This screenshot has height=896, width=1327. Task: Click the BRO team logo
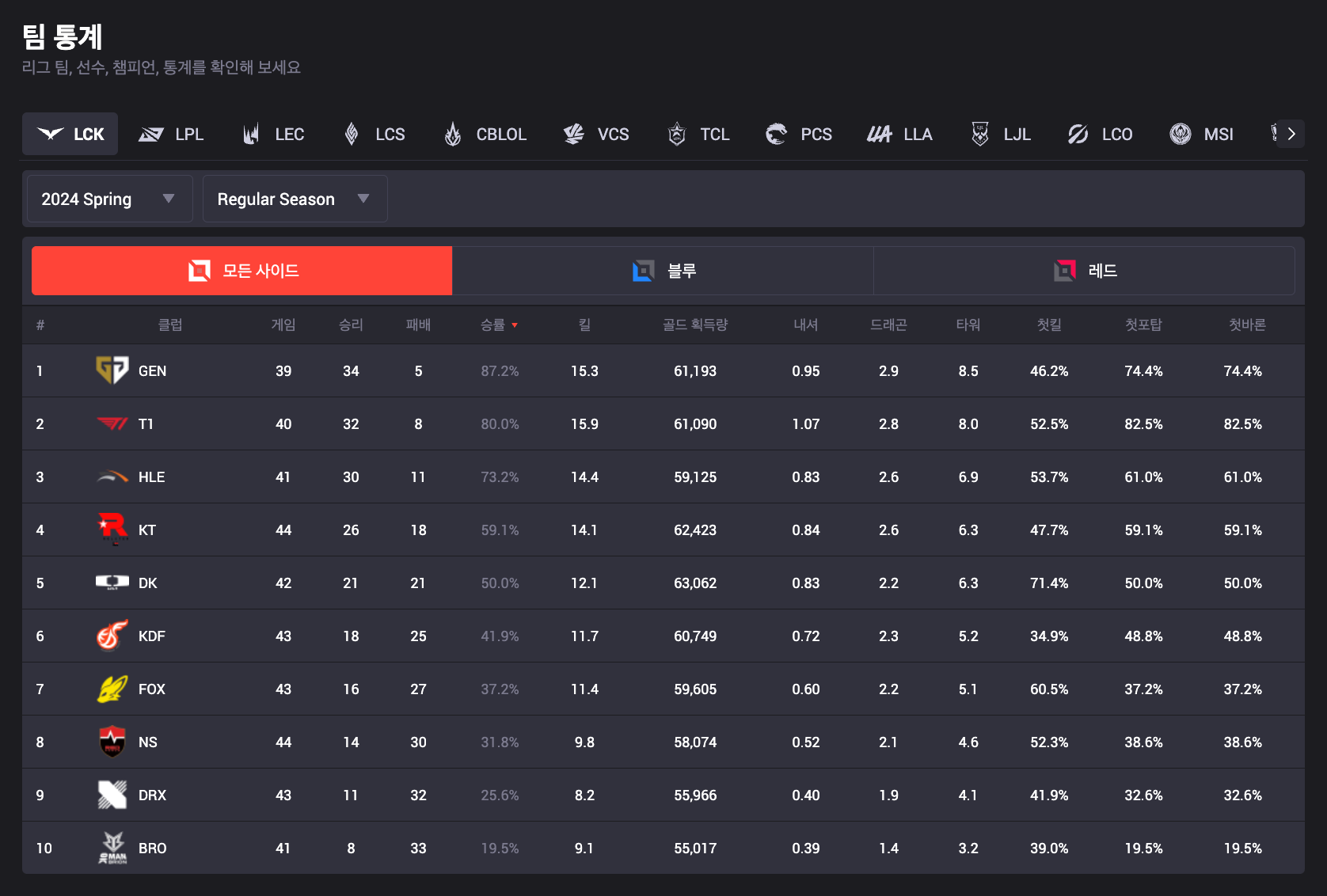pos(112,848)
